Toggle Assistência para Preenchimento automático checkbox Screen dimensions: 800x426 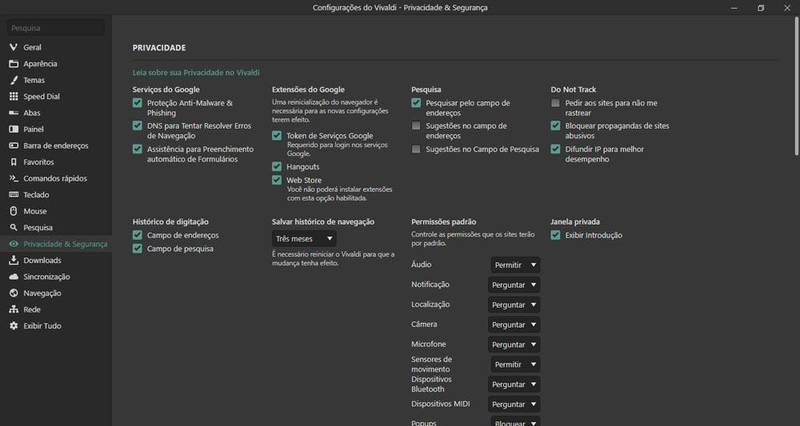[x=137, y=149]
